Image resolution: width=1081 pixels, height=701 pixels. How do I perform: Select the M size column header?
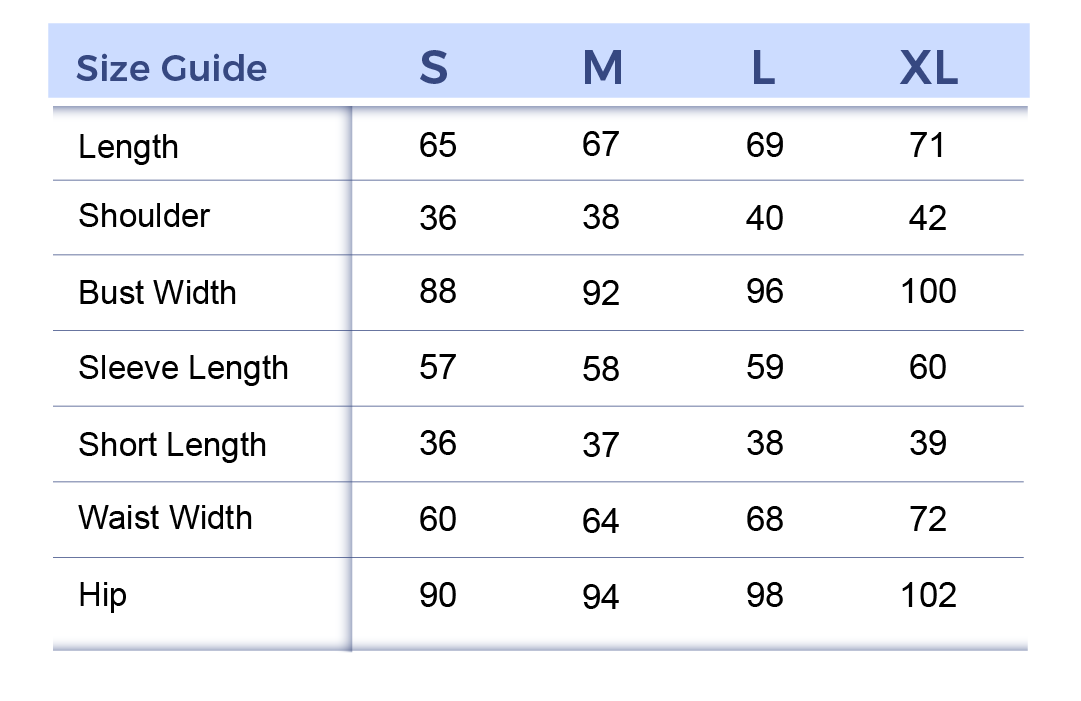click(602, 68)
